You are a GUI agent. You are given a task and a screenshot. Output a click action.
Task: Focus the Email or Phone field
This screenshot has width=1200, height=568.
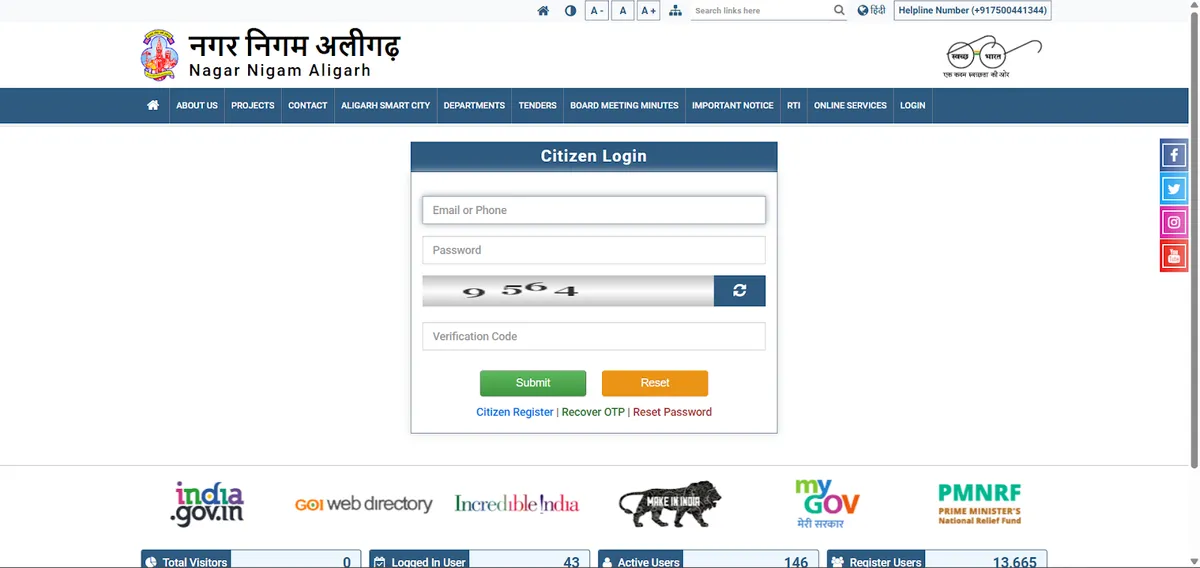594,210
